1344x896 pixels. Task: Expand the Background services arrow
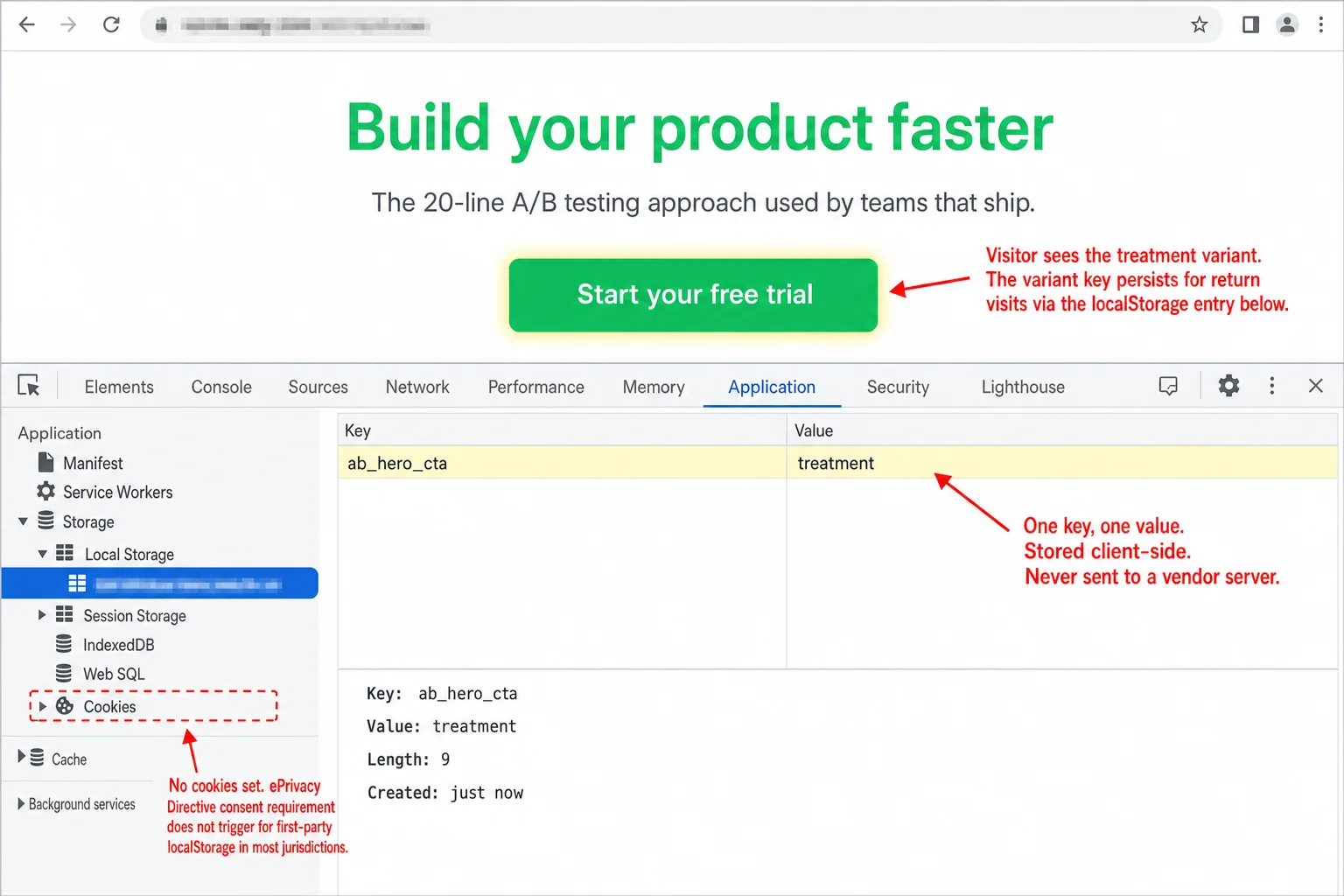(21, 803)
